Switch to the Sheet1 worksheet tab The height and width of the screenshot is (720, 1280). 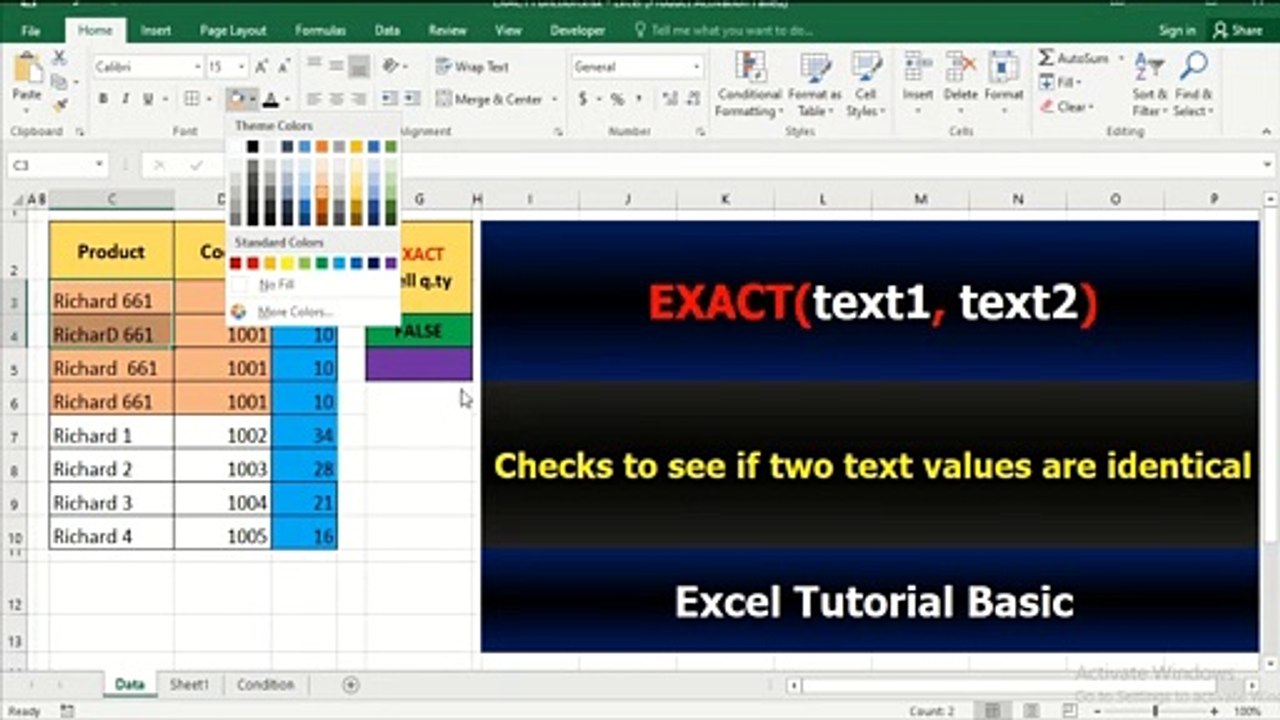pos(189,685)
